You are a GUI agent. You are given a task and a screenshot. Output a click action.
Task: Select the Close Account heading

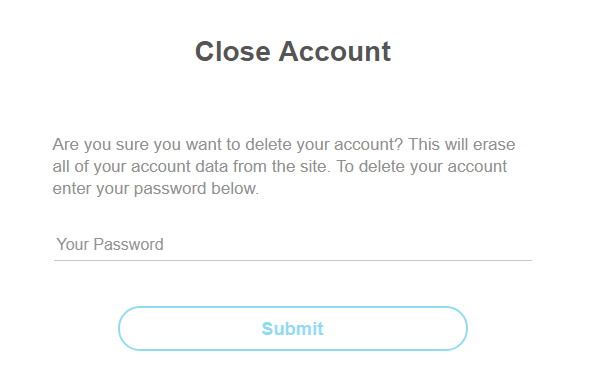click(293, 51)
